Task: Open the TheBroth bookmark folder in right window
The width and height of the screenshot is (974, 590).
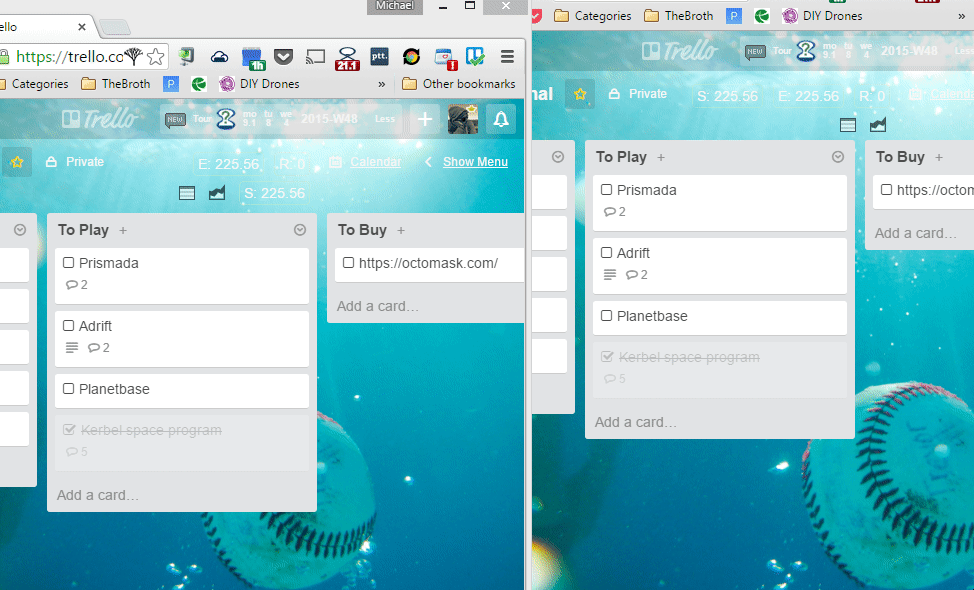Action: pos(679,16)
